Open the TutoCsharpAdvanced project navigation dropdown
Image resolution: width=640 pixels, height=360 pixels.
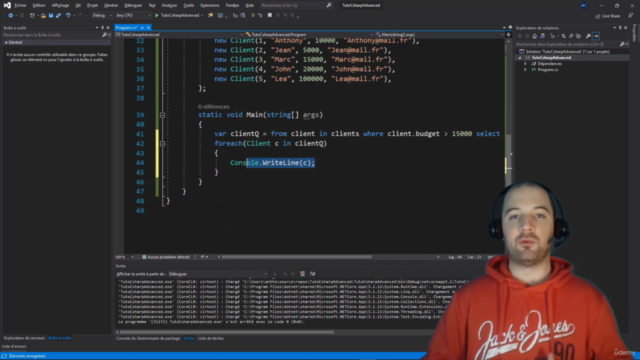(180, 35)
